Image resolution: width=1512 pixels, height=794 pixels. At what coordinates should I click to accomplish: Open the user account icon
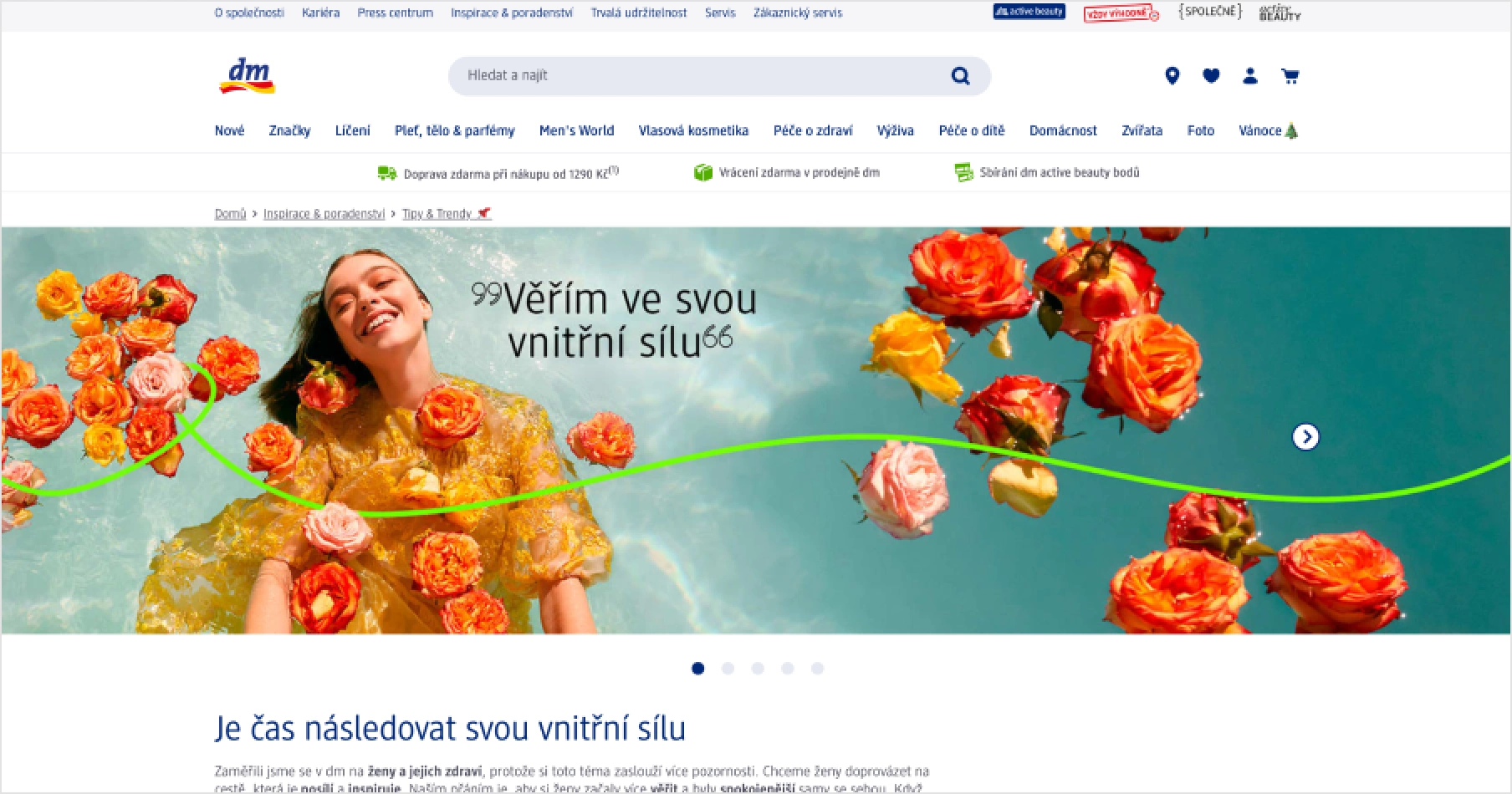point(1250,76)
